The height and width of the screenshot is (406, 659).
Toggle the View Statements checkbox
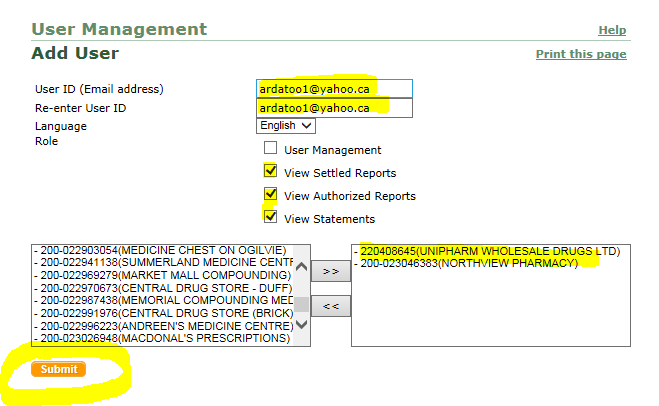270,217
